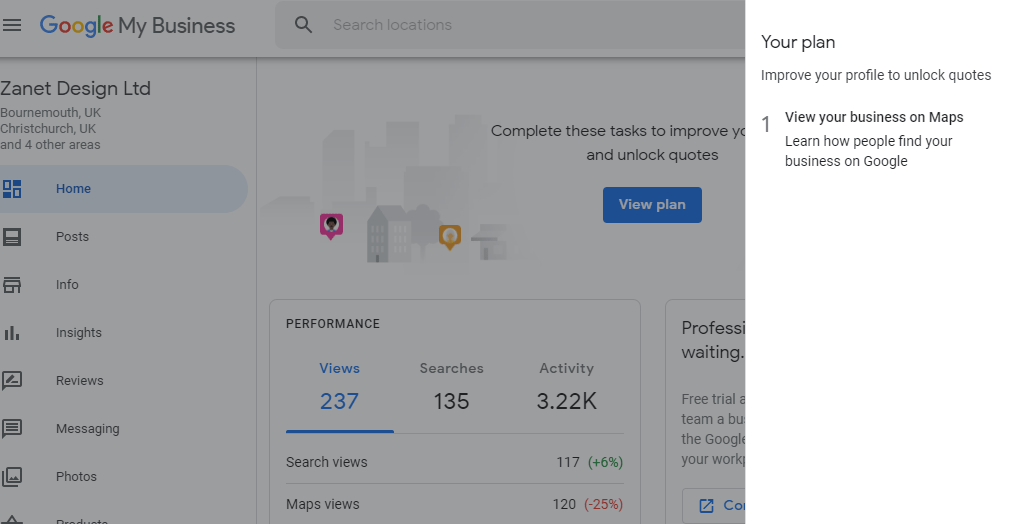Click the Maps views row
The image size is (1014, 524).
[454, 505]
